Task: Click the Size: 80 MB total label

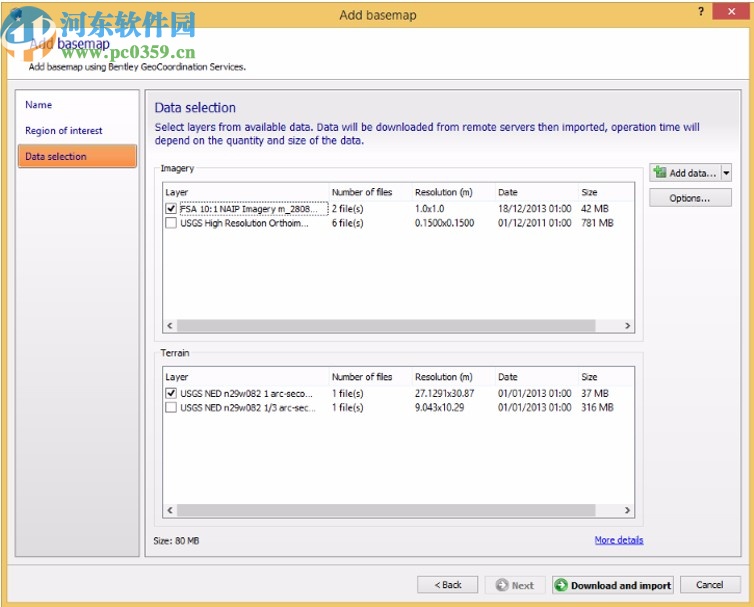Action: (x=176, y=541)
